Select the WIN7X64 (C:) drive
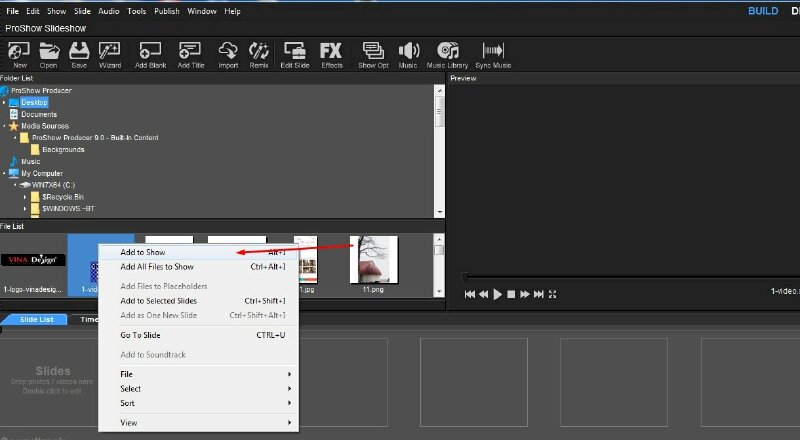The image size is (800, 440). click(x=53, y=185)
